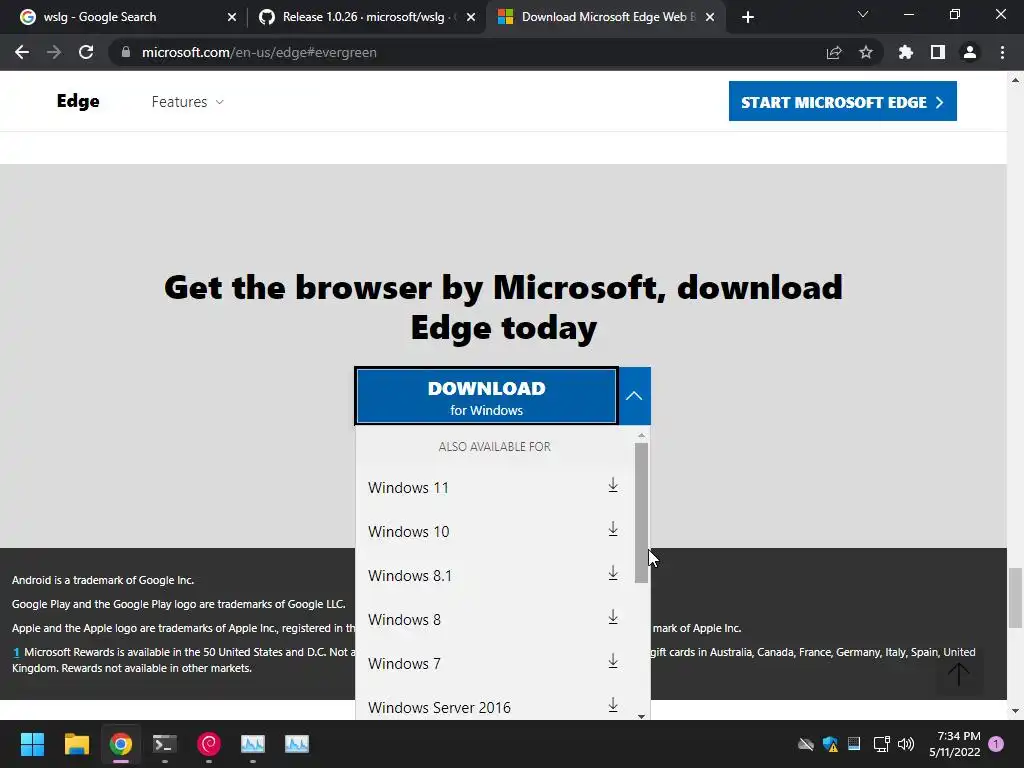Click dropdown list scroll-up arrow
1024x768 pixels.
tap(641, 435)
